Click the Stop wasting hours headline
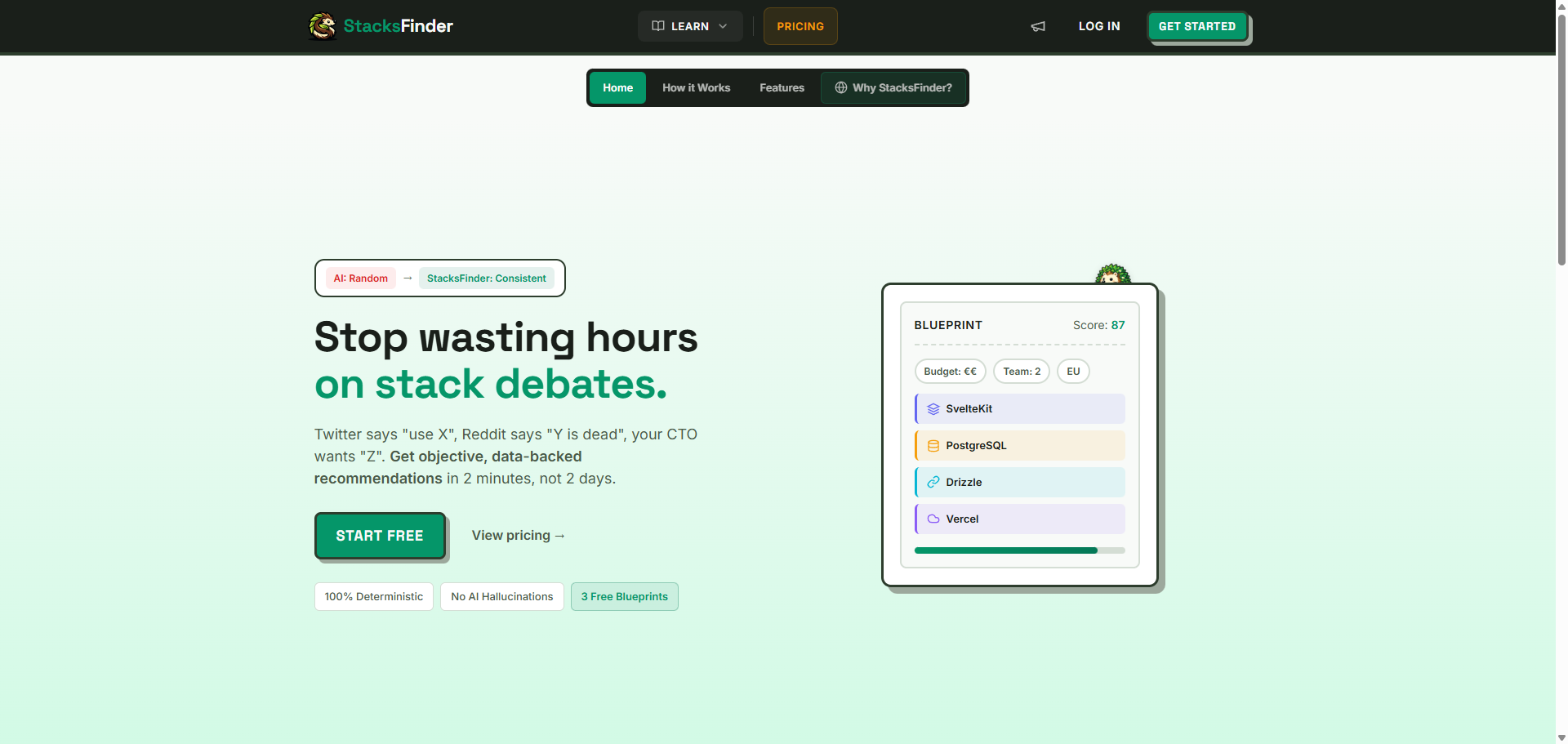This screenshot has width=1568, height=744. [x=506, y=337]
